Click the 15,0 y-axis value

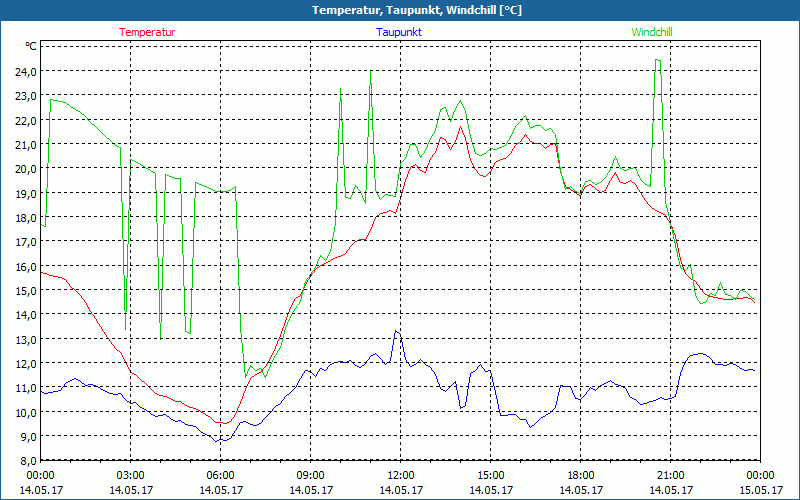pyautogui.click(x=24, y=290)
